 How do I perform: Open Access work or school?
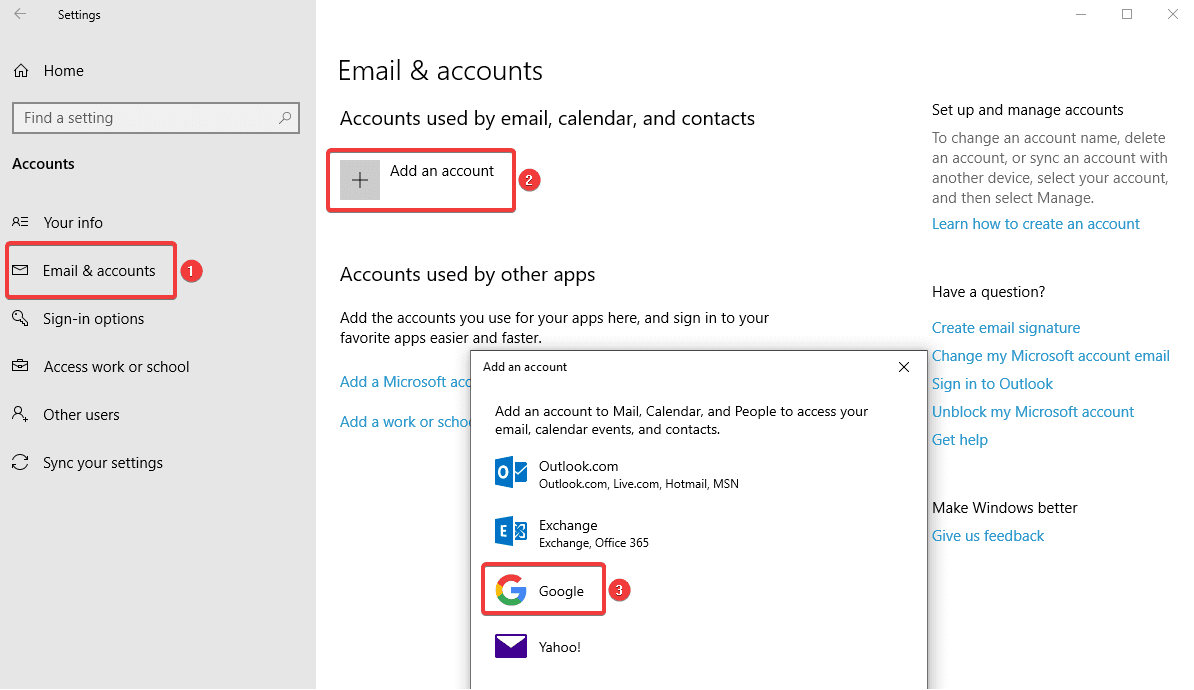click(116, 367)
